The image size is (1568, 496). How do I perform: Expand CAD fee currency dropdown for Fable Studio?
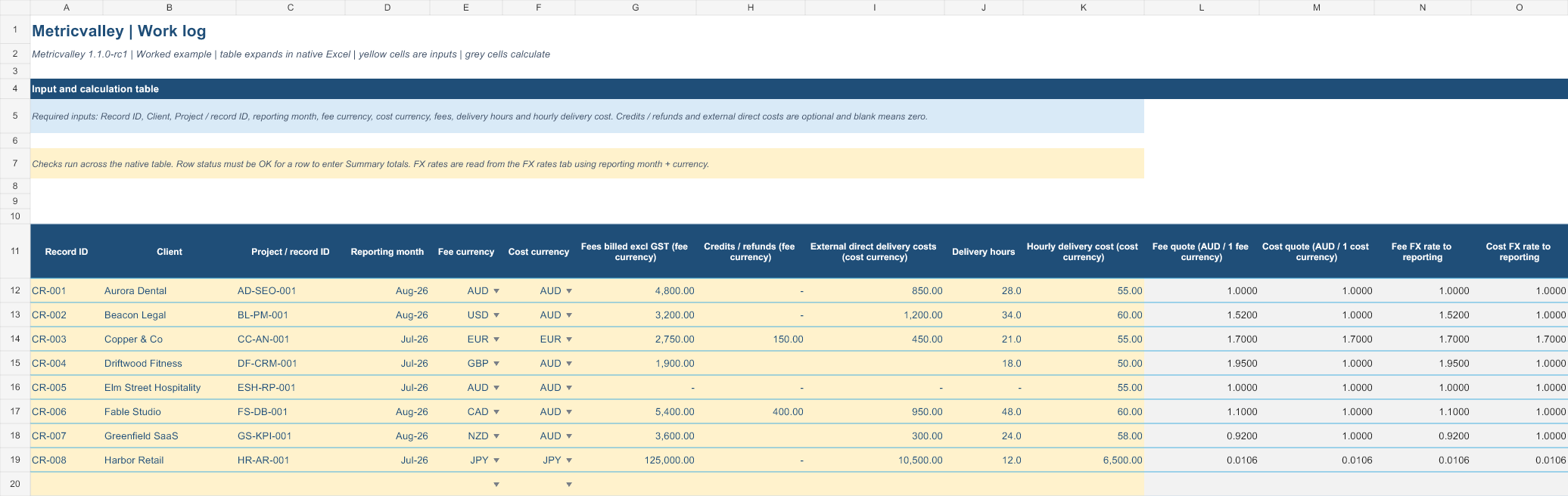[496, 412]
